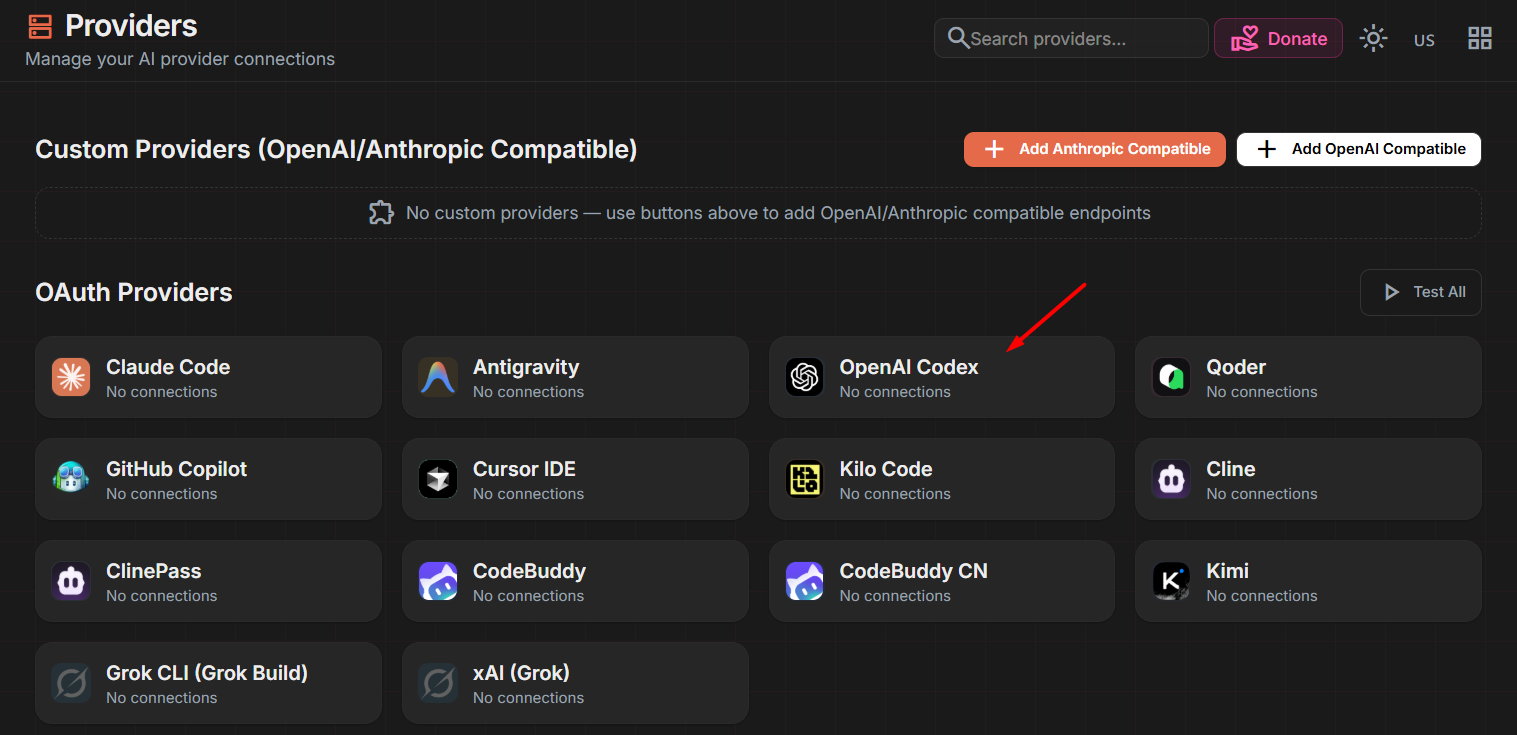The image size is (1517, 735).
Task: Click the xAI (Grok) icon
Action: click(x=438, y=683)
